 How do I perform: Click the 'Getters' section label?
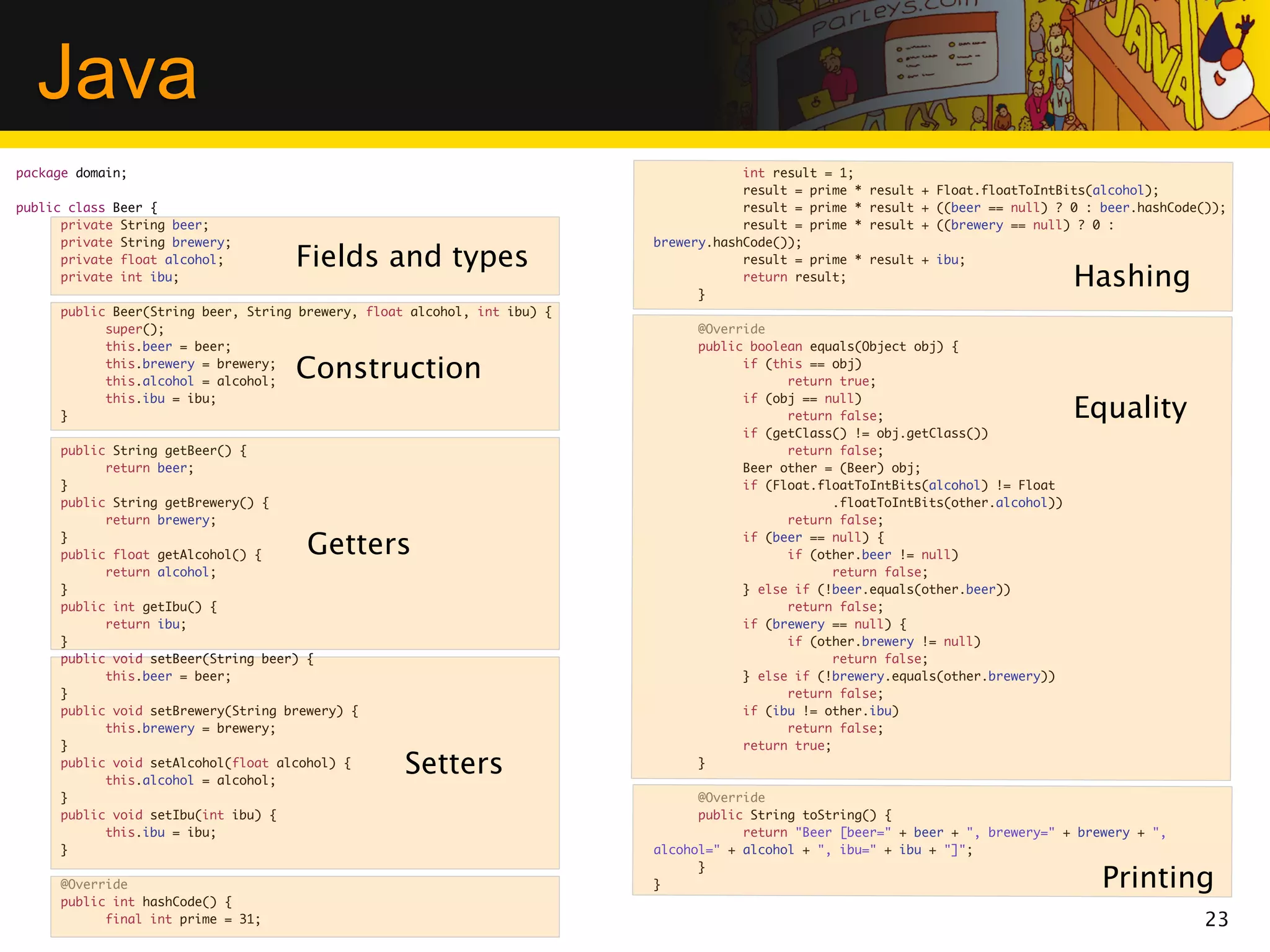[358, 544]
